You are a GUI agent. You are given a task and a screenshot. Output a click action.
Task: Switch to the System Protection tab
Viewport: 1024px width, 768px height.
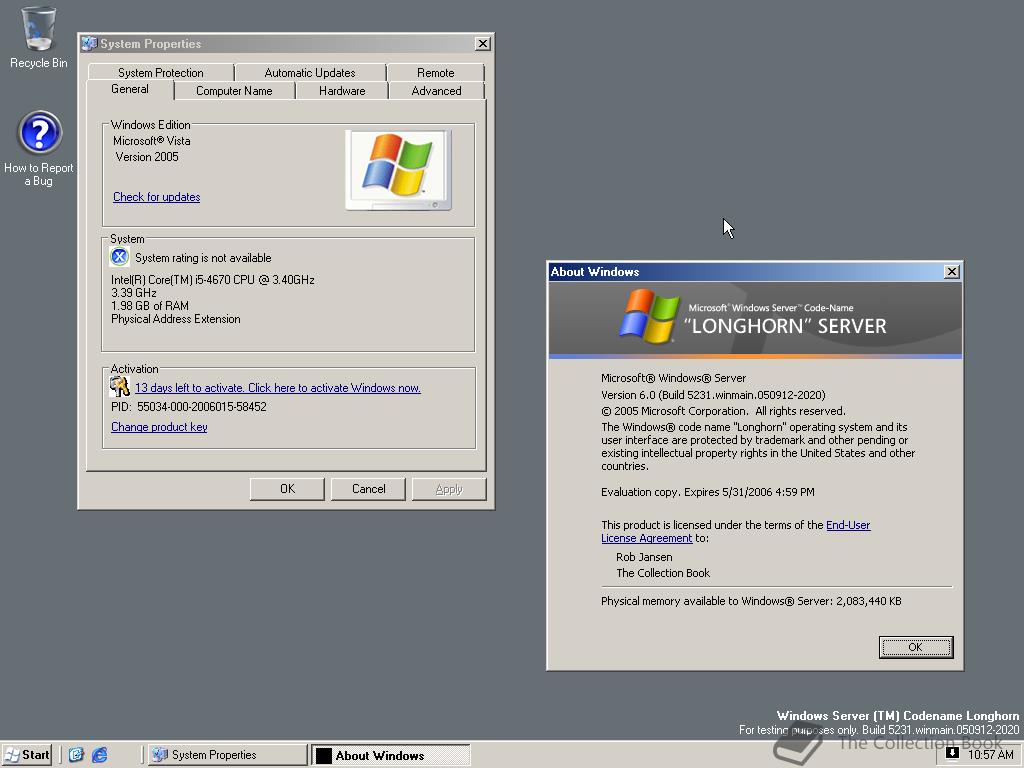[161, 72]
